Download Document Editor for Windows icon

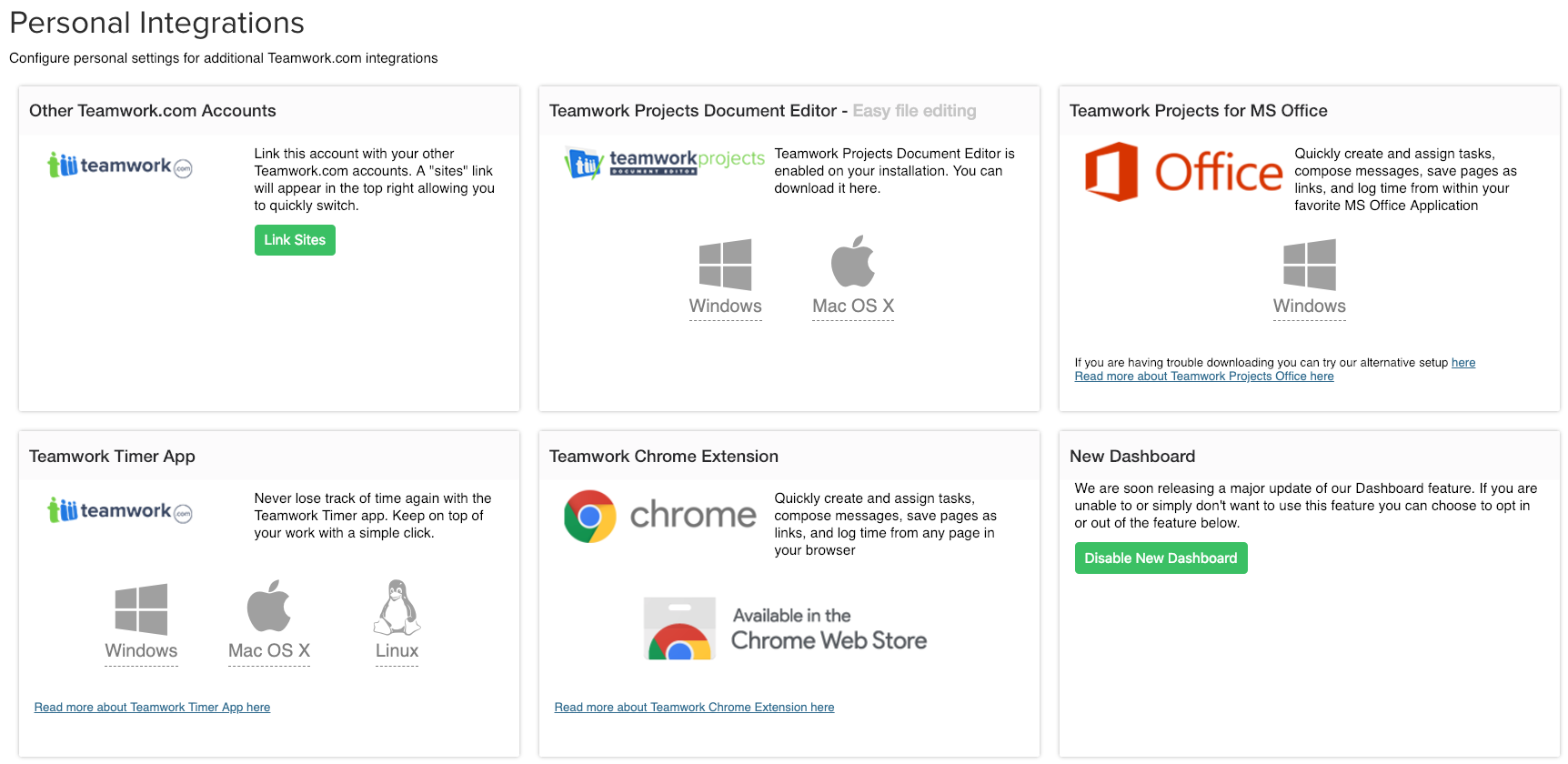click(725, 265)
